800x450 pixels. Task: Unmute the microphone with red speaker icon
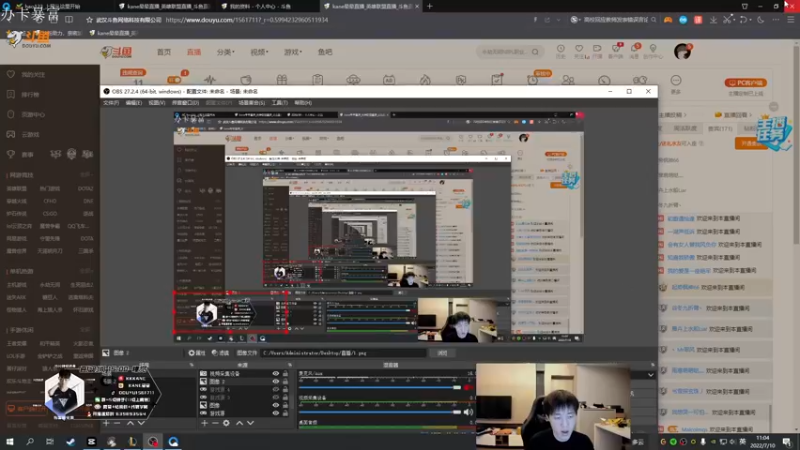click(468, 388)
